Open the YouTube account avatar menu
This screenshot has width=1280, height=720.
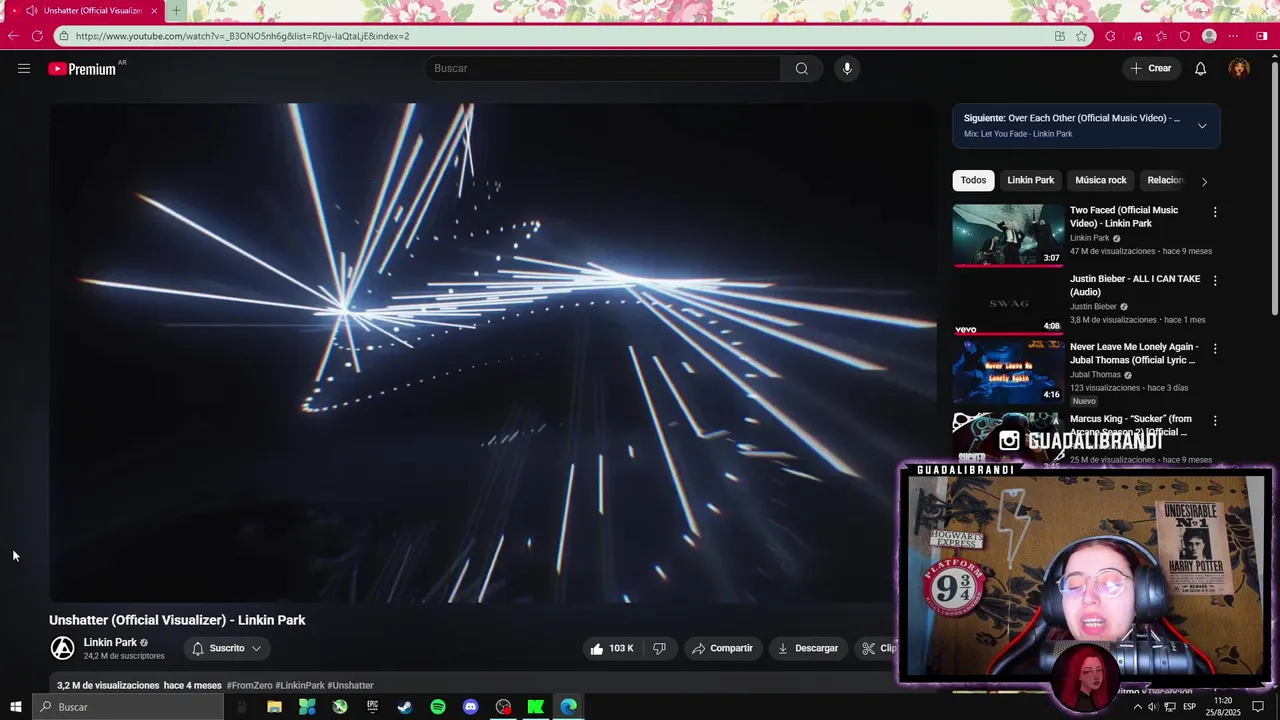1239,68
